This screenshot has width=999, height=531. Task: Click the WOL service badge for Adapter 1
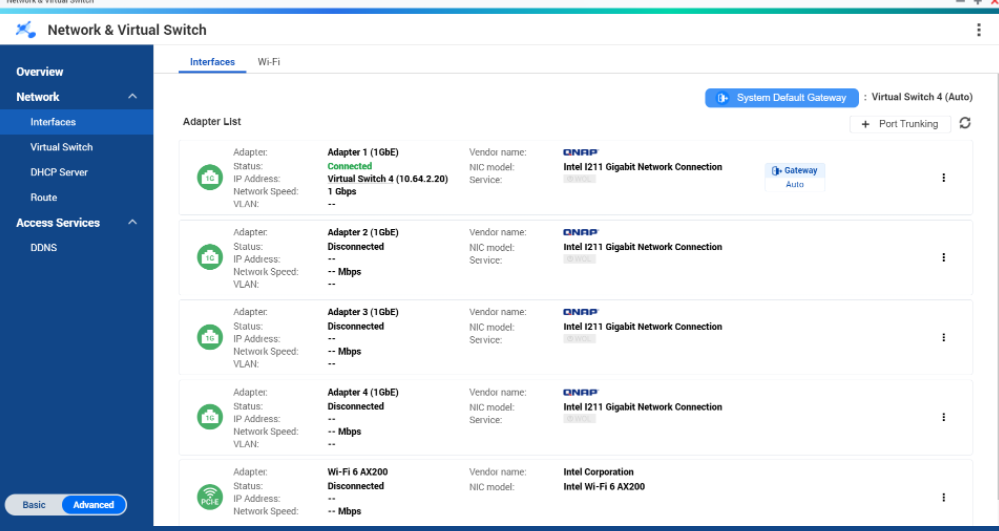coord(579,179)
